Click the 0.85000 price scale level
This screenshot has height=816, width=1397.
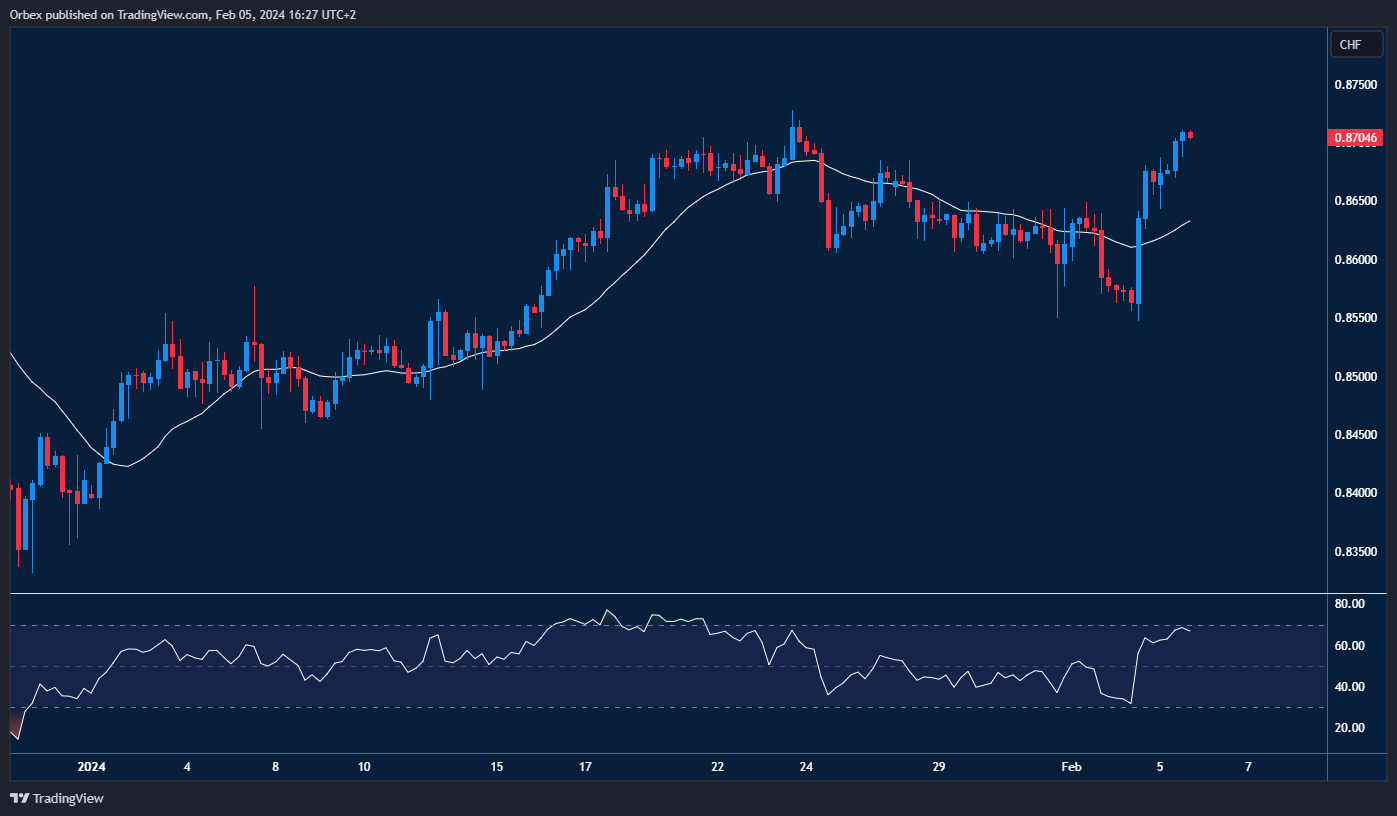coord(1356,377)
